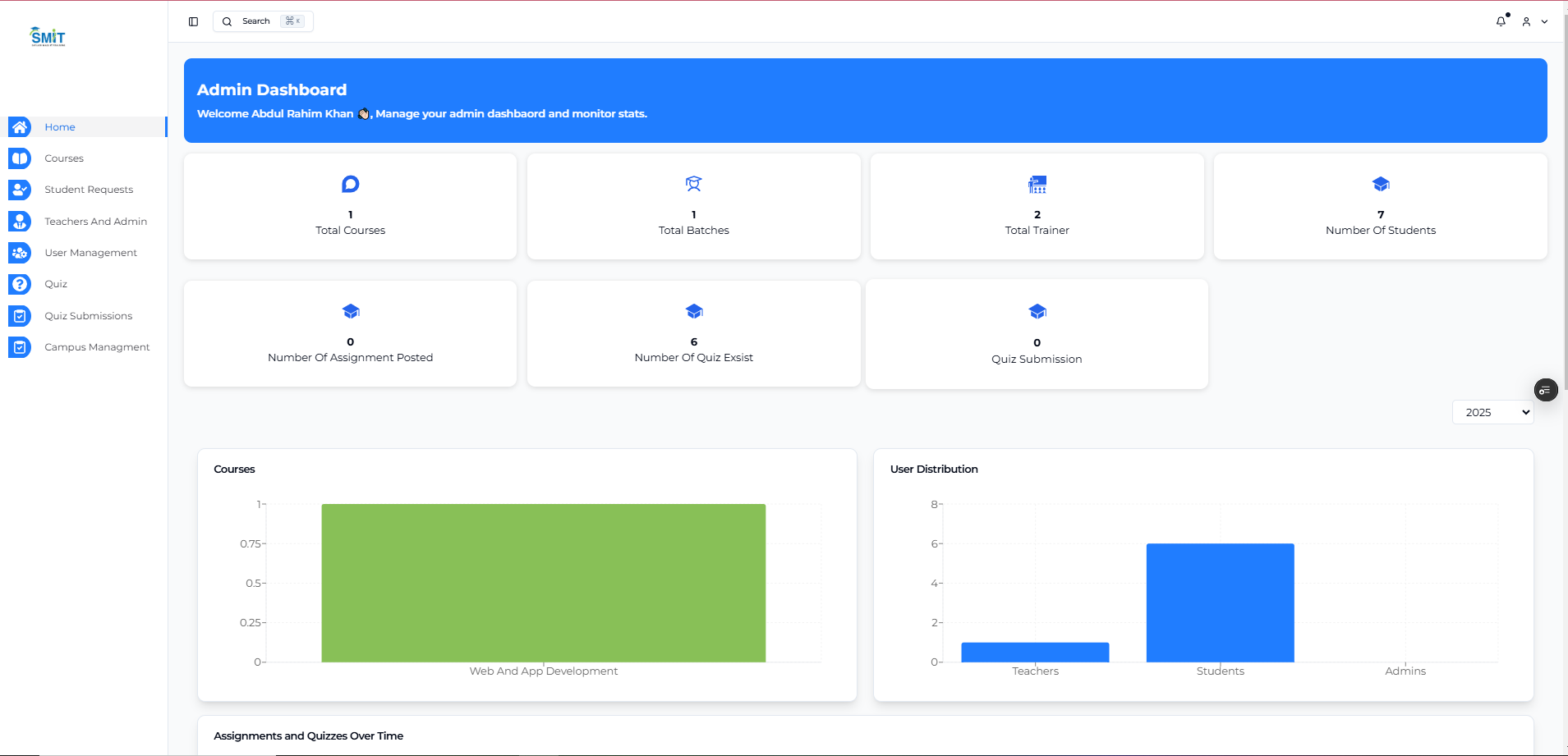Click the Quiz Submissions sidebar icon

(x=20, y=316)
